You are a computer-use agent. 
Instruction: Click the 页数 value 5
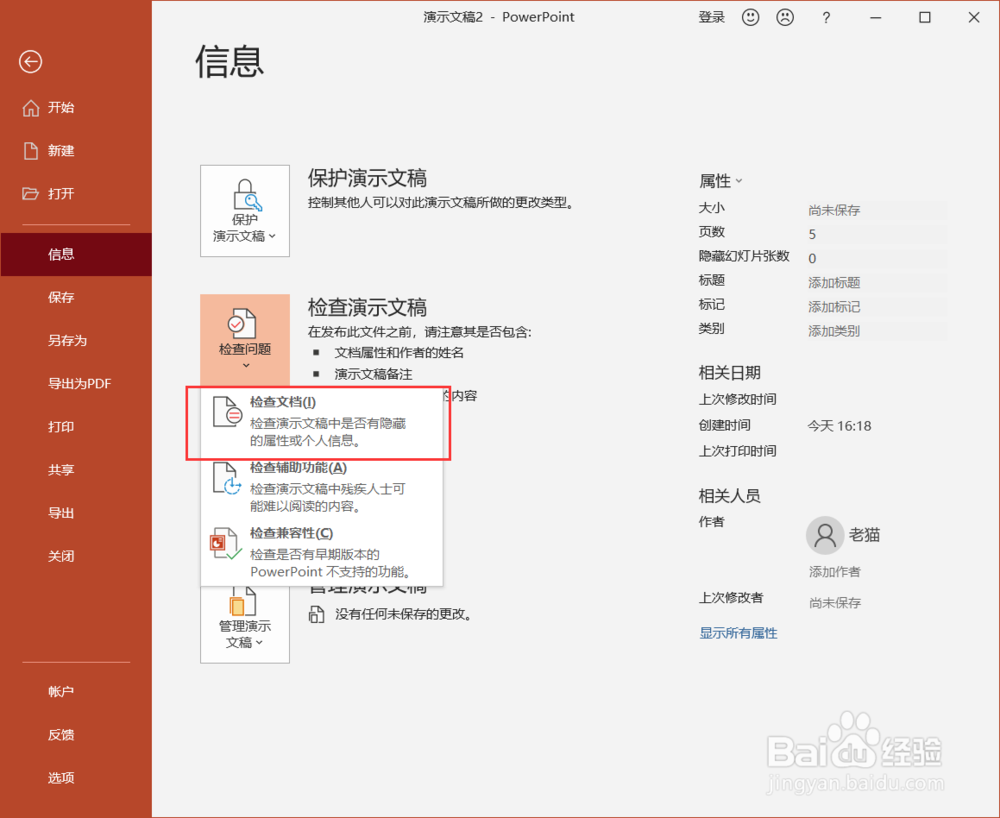click(x=812, y=234)
